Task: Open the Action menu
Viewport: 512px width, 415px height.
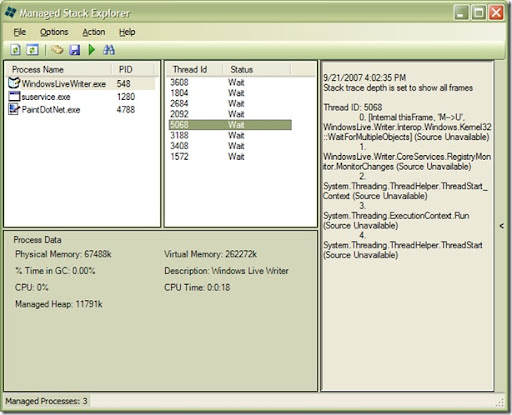Action: tap(94, 32)
